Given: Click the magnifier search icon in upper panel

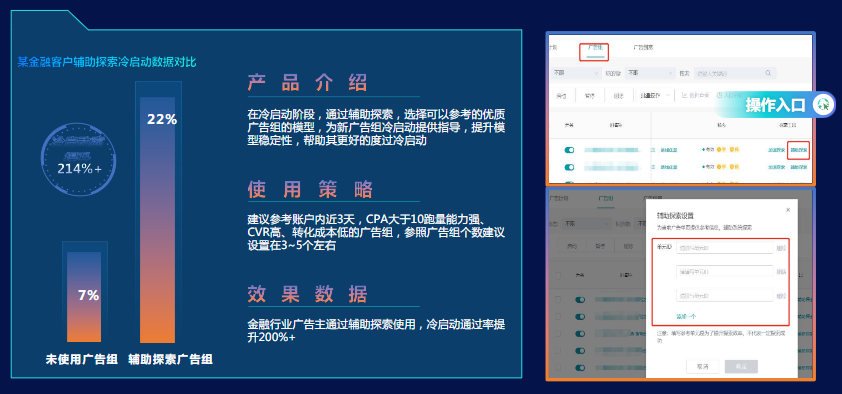Looking at the screenshot, I should [x=768, y=73].
